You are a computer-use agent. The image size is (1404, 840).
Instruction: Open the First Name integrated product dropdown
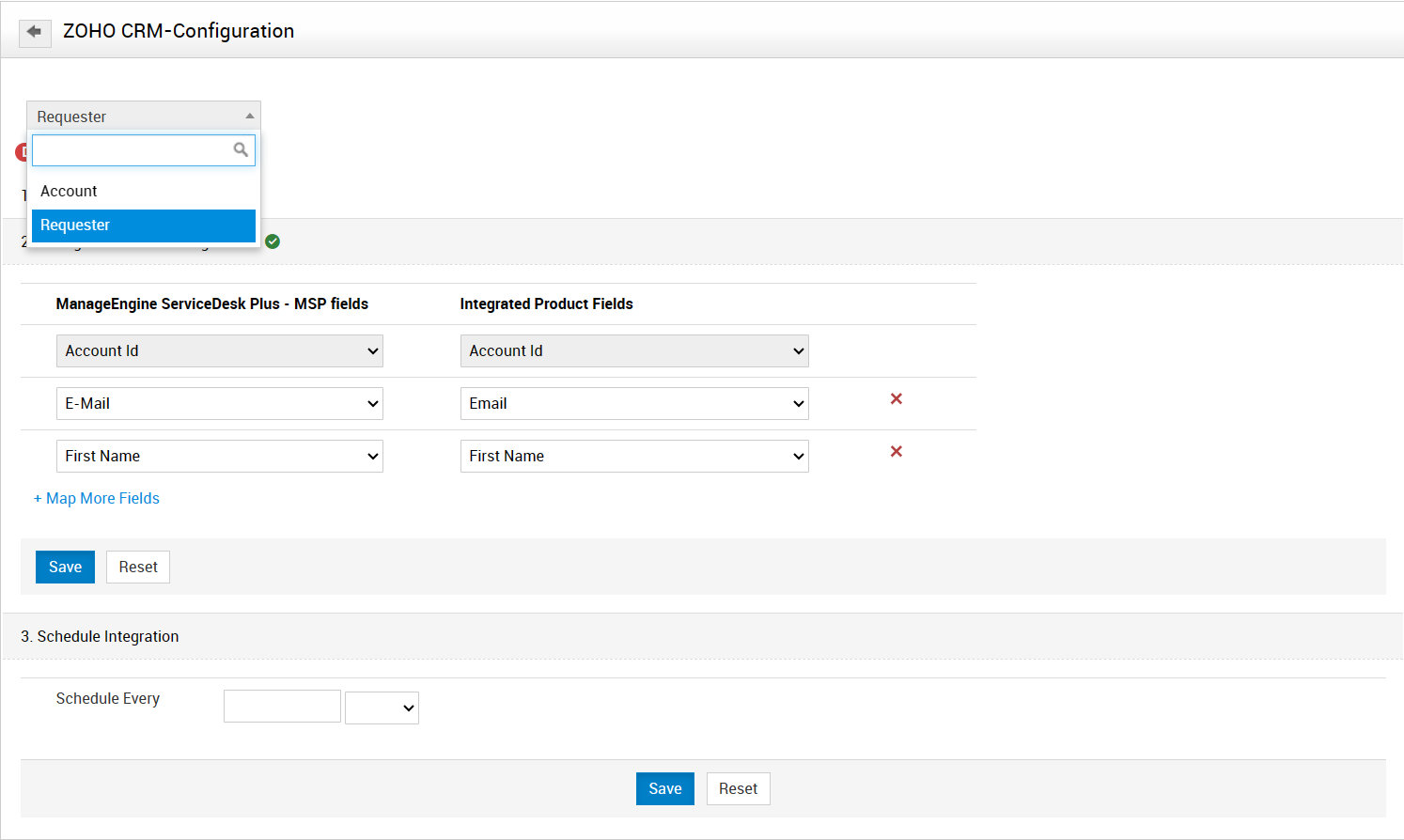coord(634,457)
